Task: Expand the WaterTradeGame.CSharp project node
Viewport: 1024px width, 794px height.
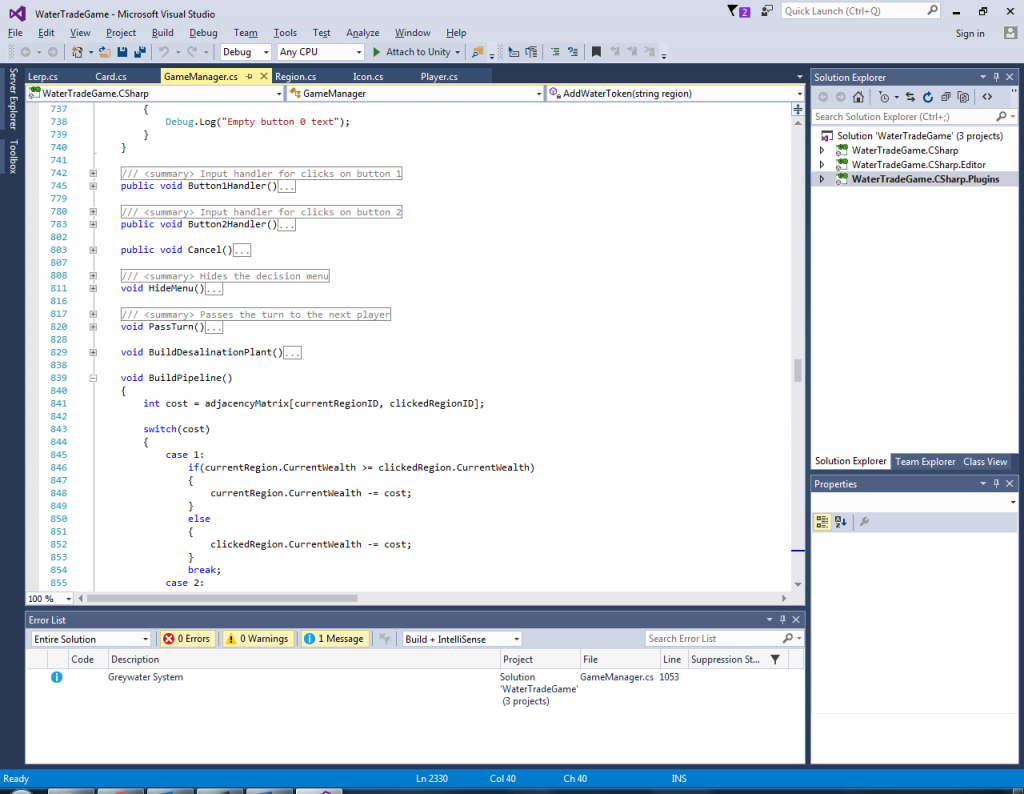Action: tap(822, 150)
